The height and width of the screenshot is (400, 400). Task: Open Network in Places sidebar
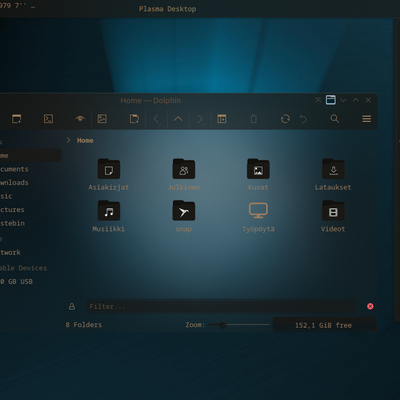(10, 253)
